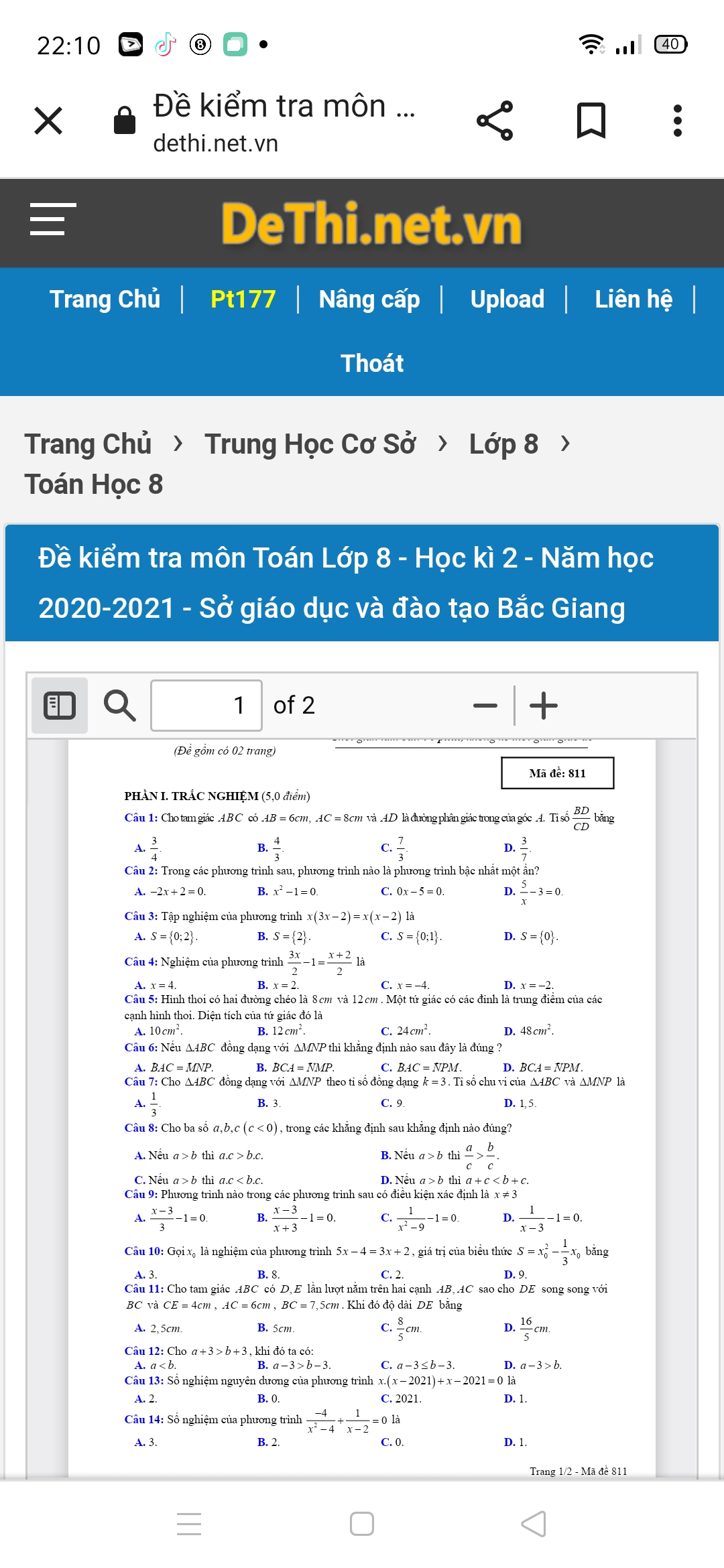Screen dimensions: 724x1568
Task: Click Thoát to log out
Action: click(x=372, y=363)
